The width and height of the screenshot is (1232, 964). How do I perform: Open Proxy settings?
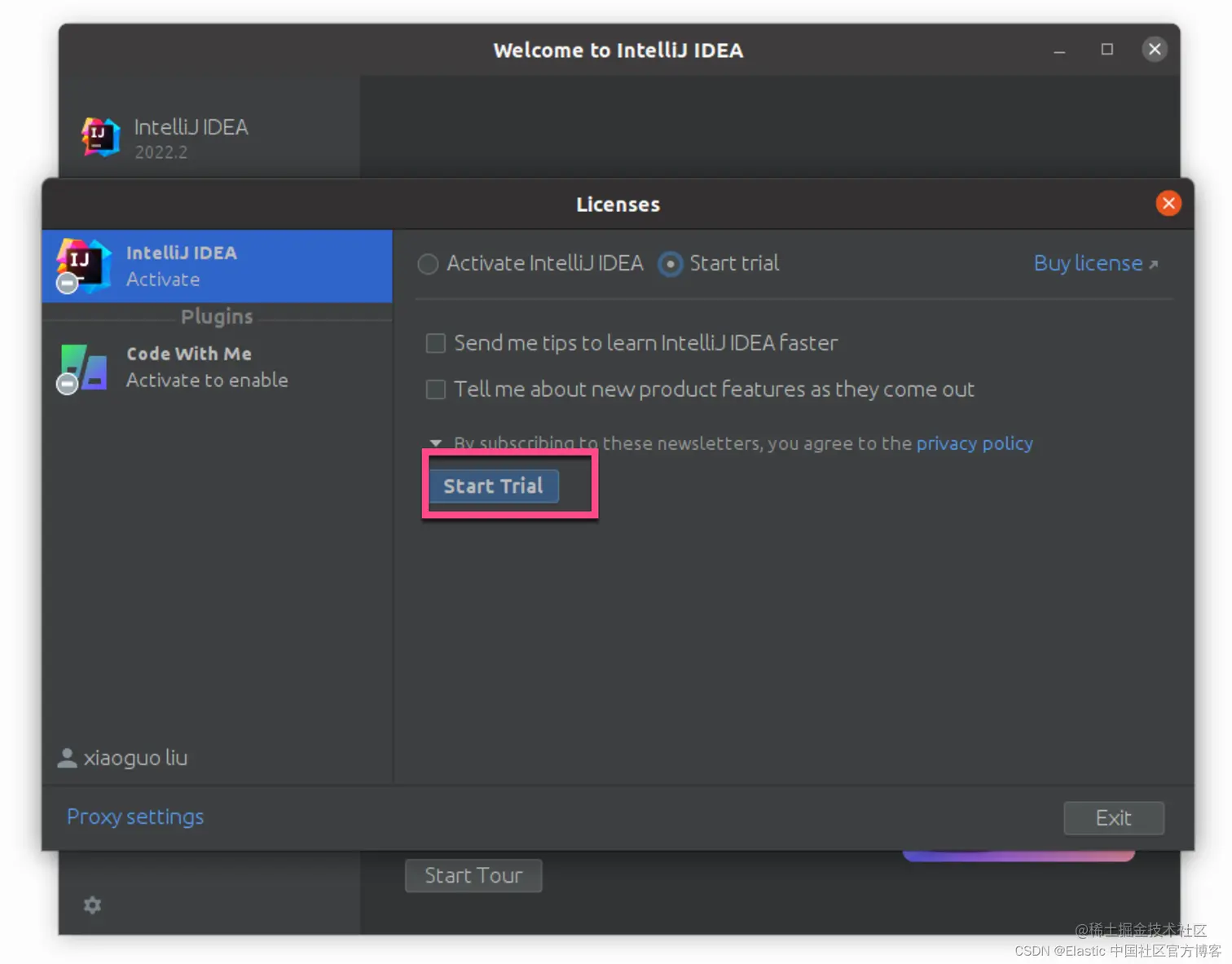point(134,817)
